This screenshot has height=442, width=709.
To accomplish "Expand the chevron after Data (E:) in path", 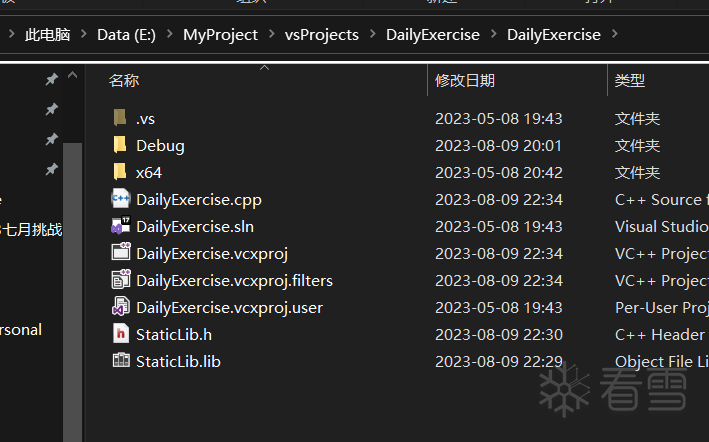I will coord(170,34).
